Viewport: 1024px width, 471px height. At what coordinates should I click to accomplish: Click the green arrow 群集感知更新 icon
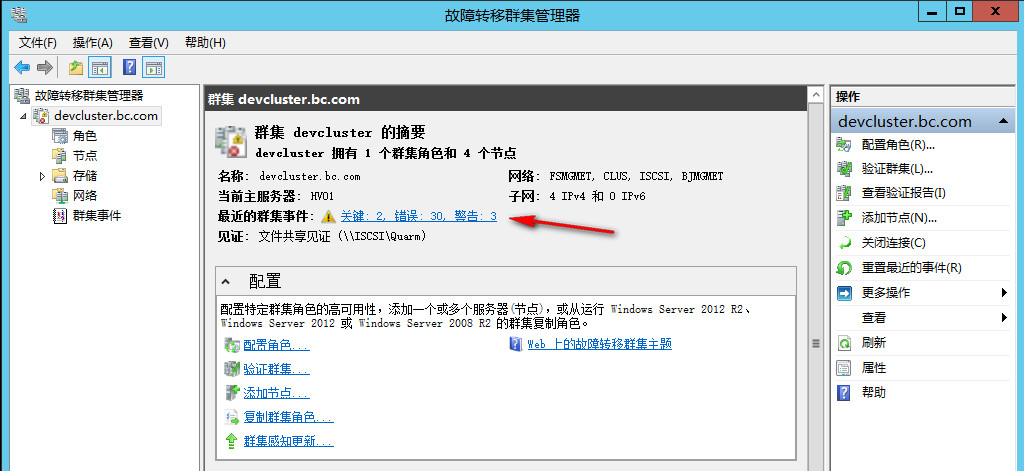coord(231,441)
